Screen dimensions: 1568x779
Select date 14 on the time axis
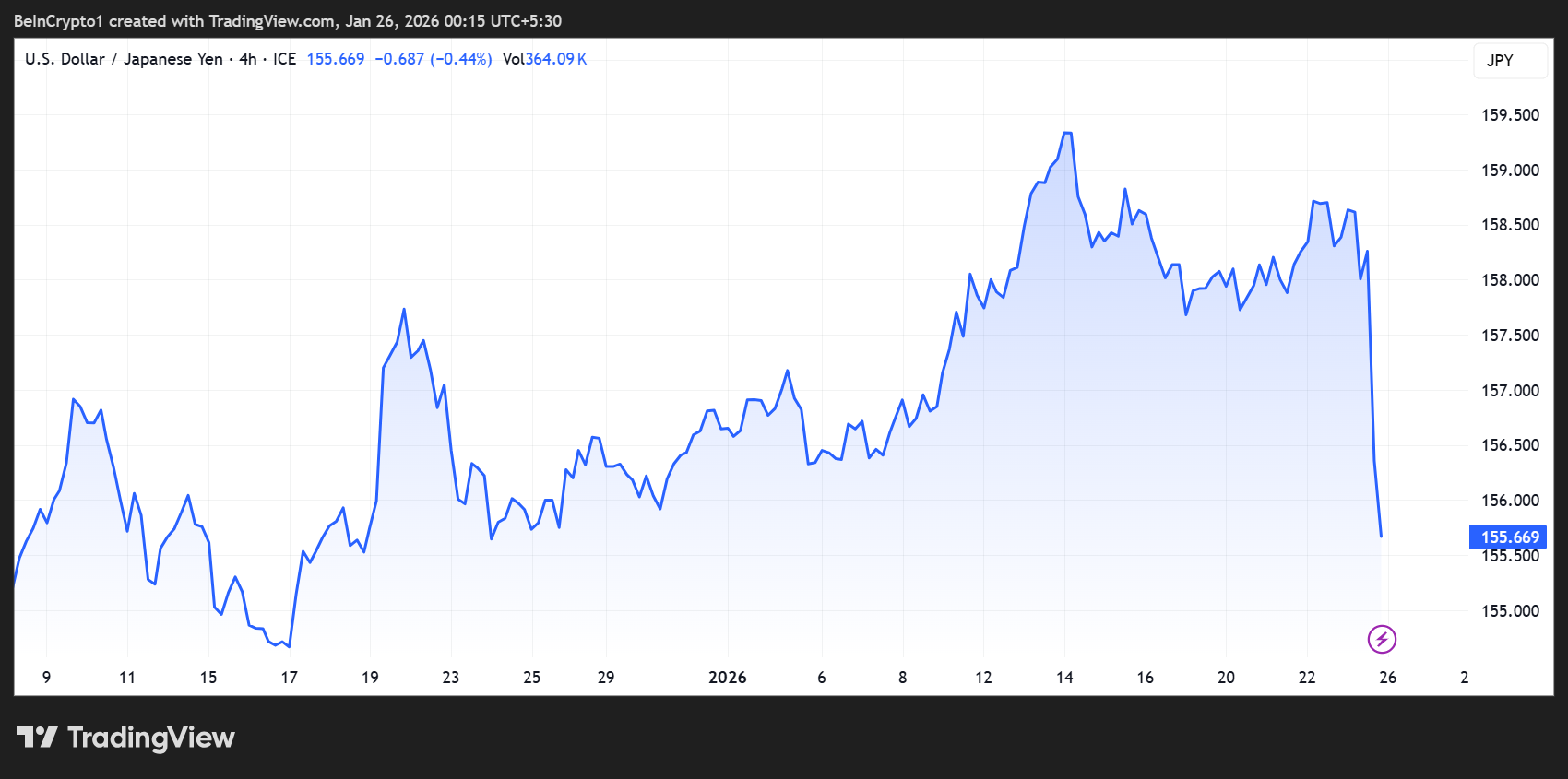(x=1064, y=678)
